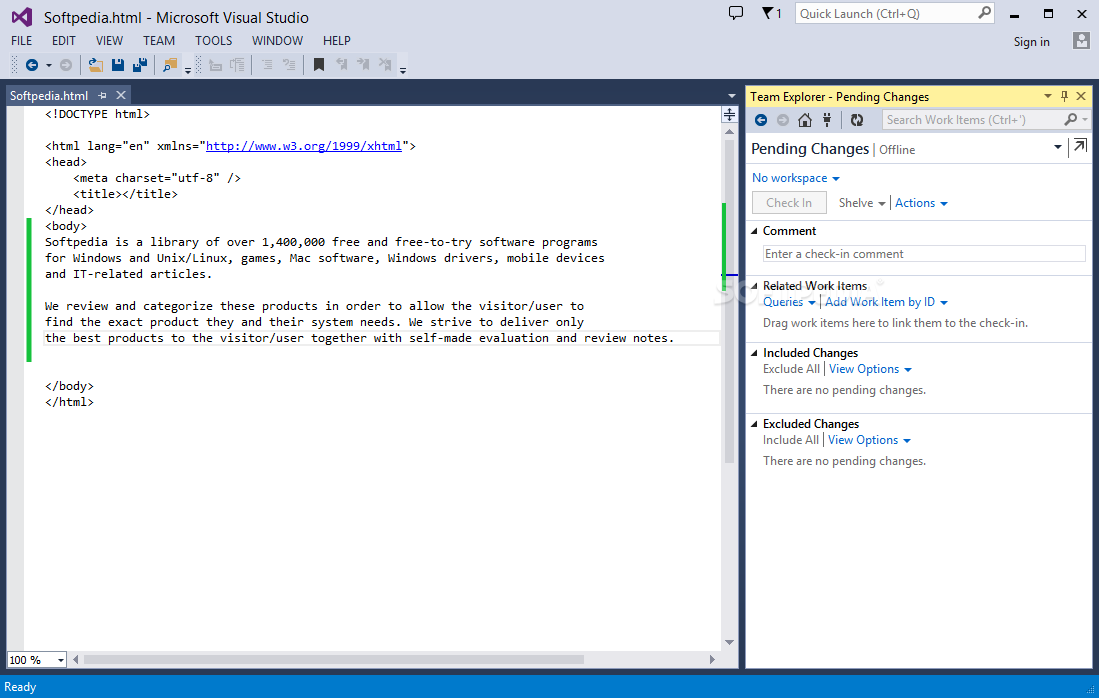1099x698 pixels.
Task: Click the comment selection toolbar icon
Action: 267,65
